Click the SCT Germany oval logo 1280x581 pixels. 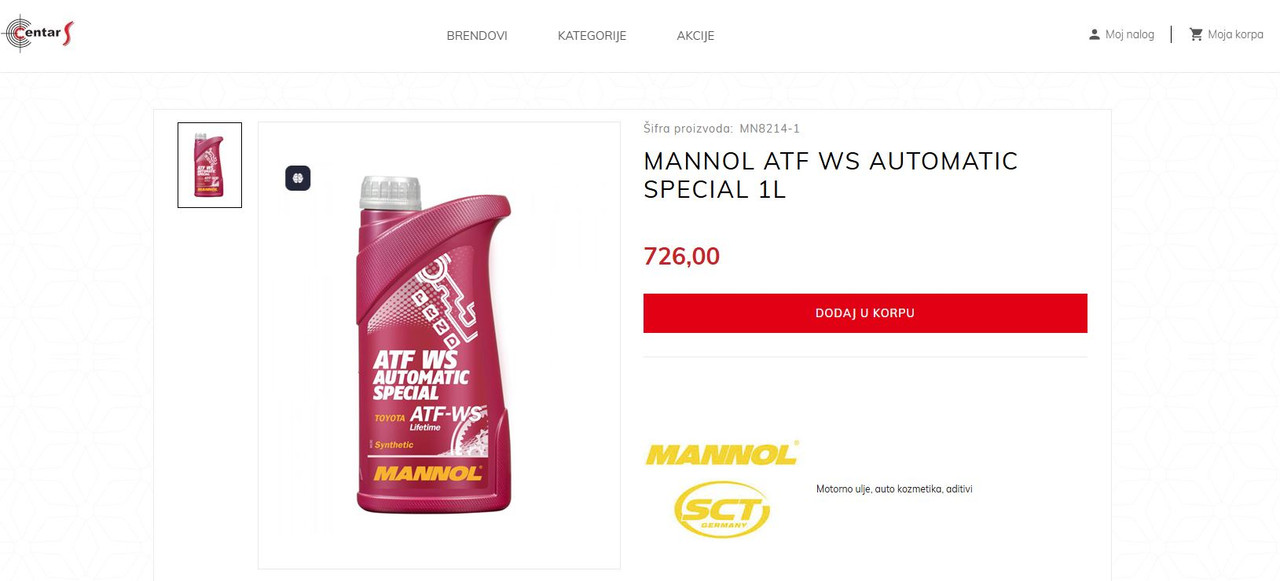(x=722, y=509)
